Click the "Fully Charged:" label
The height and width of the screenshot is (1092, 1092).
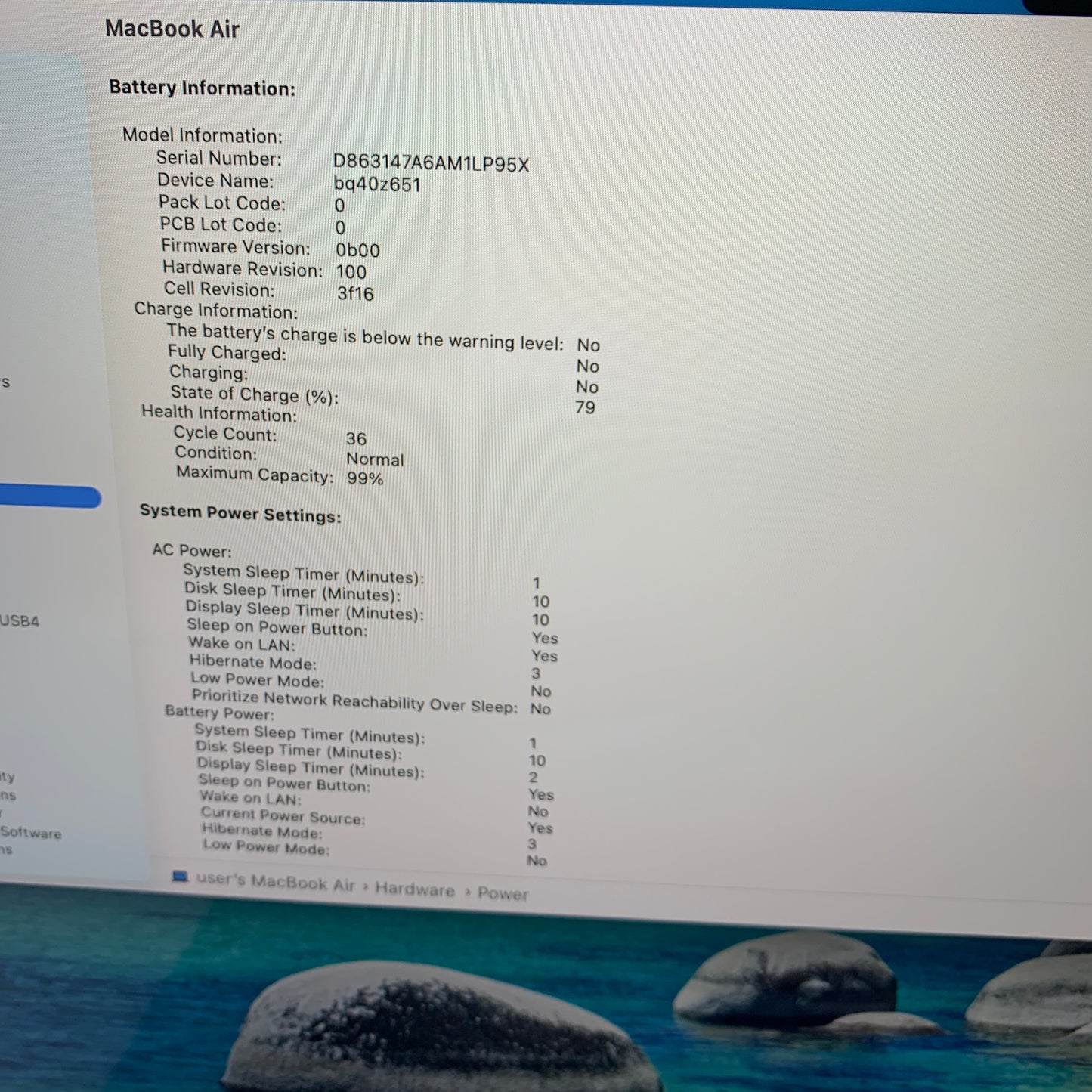tap(227, 353)
